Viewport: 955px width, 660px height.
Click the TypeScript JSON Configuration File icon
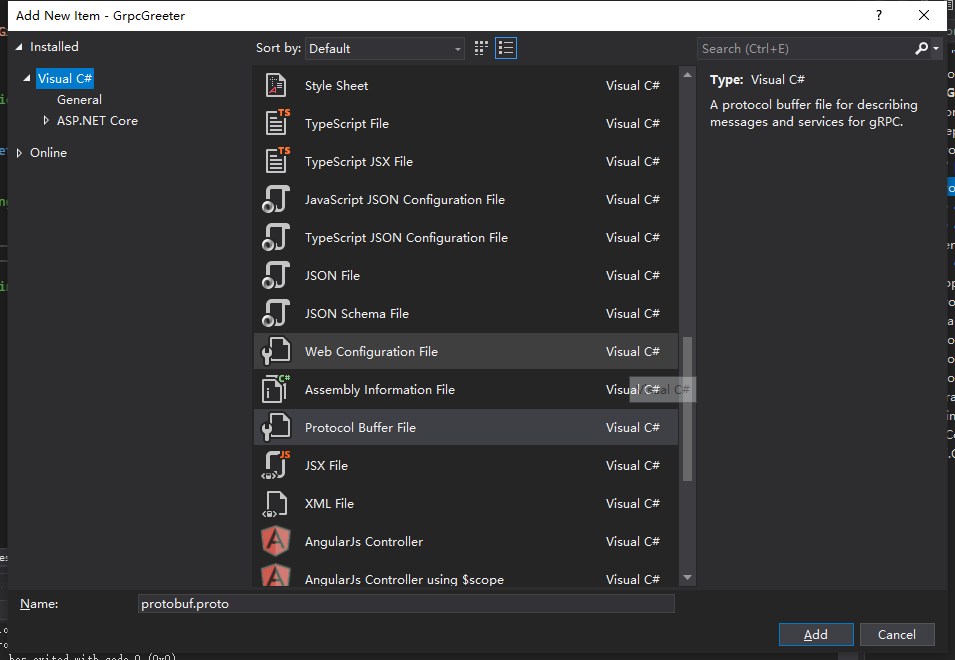click(x=276, y=237)
